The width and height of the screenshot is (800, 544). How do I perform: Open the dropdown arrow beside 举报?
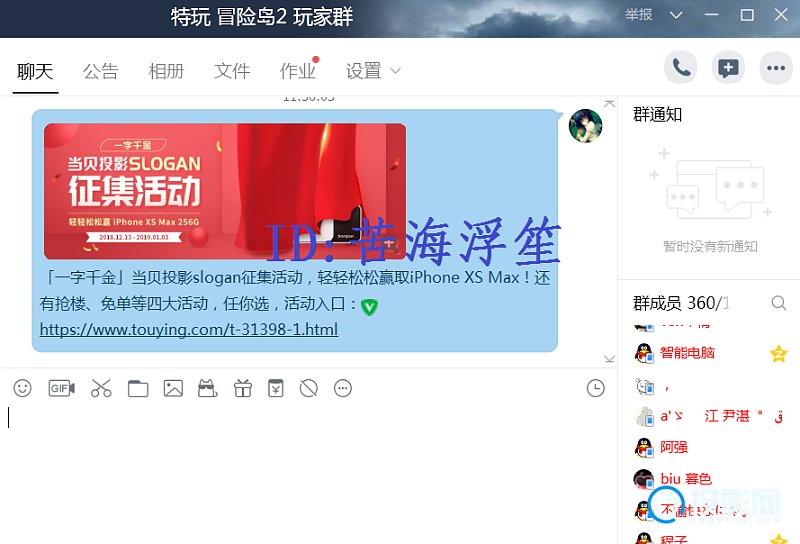(676, 15)
